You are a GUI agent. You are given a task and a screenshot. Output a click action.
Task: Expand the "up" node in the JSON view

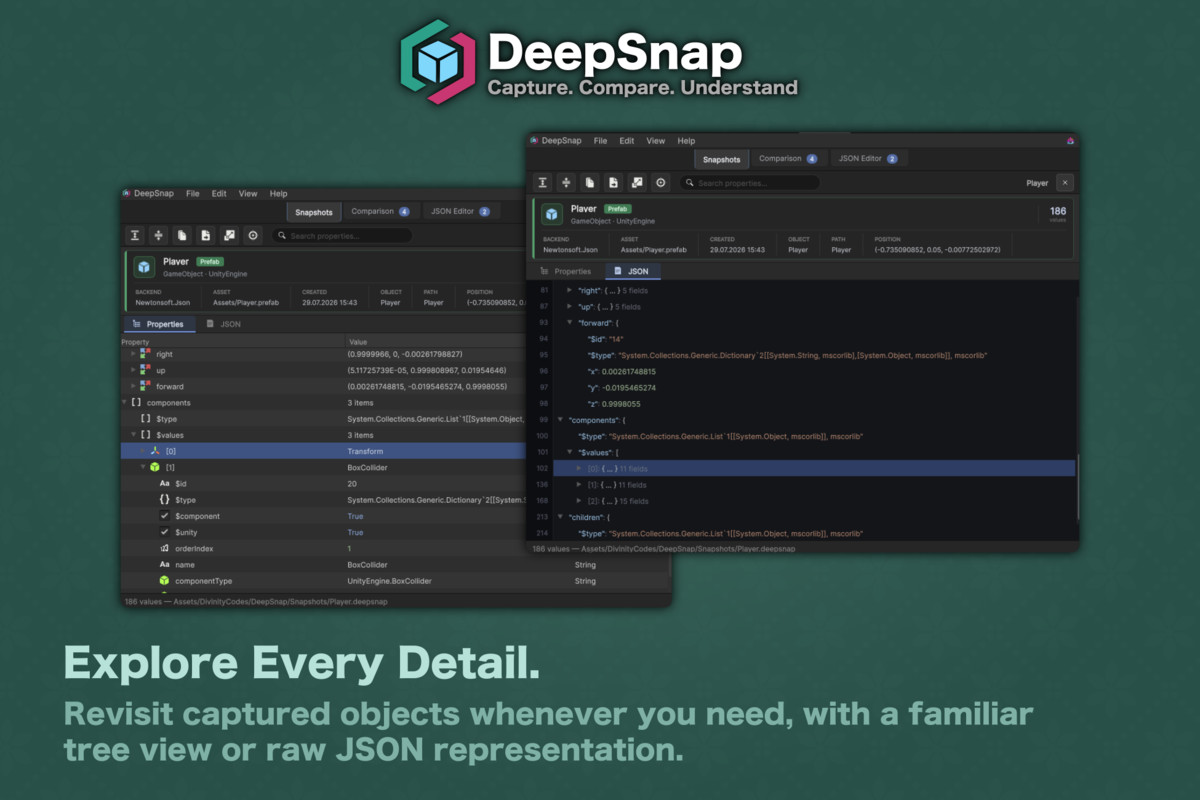click(x=569, y=306)
